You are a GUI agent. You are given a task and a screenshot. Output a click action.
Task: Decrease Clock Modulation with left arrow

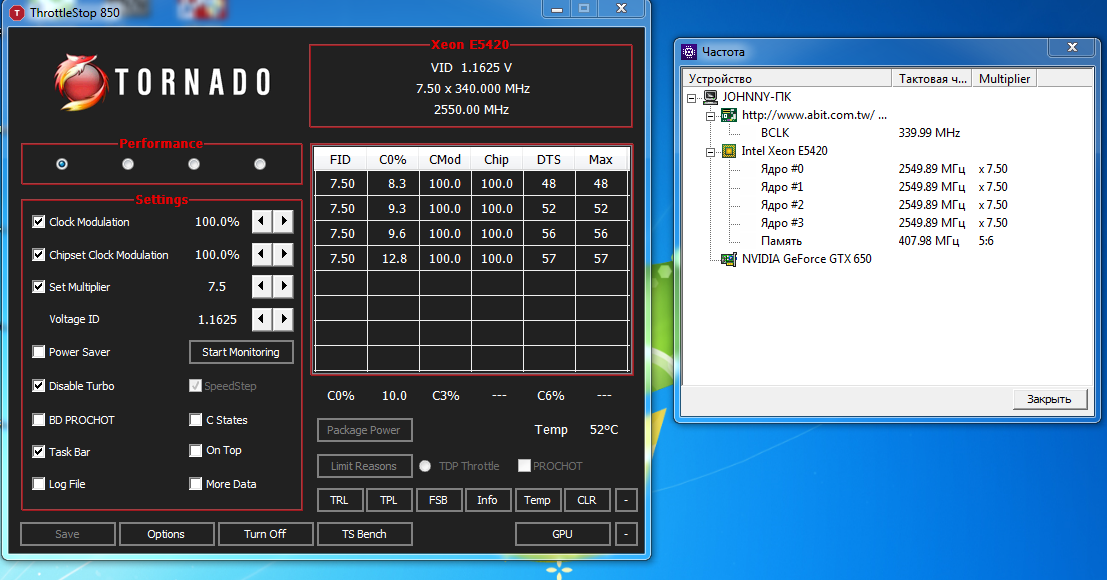tap(261, 222)
